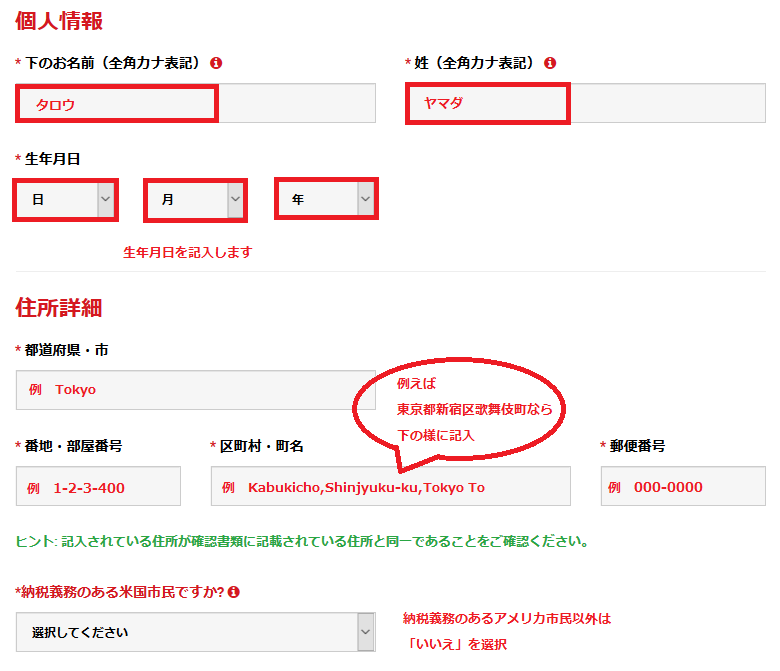Open the 月 birth month dropdown
The image size is (780, 671).
(195, 200)
